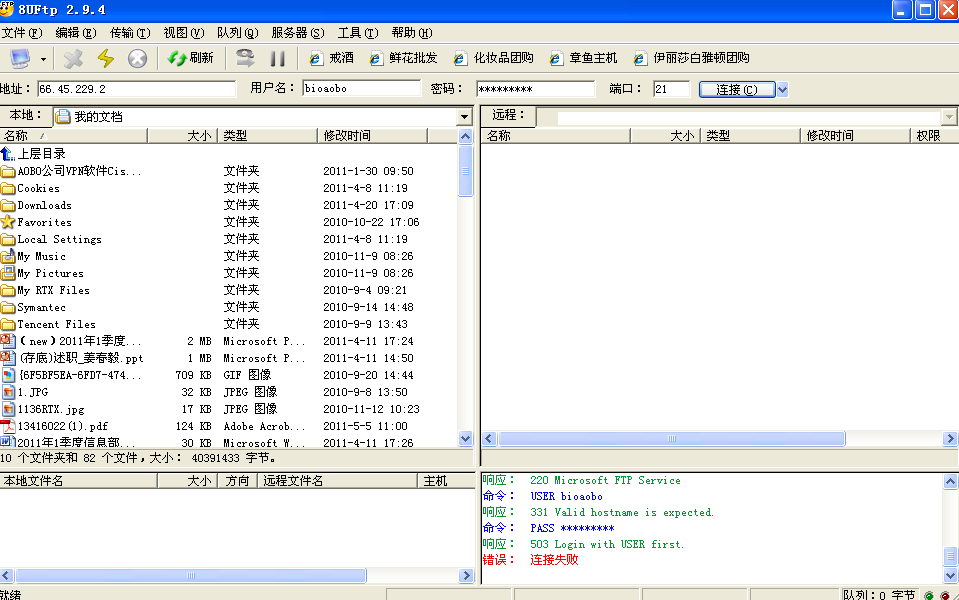Click the 连接(C) connect button
959x600 pixels.
[737, 89]
